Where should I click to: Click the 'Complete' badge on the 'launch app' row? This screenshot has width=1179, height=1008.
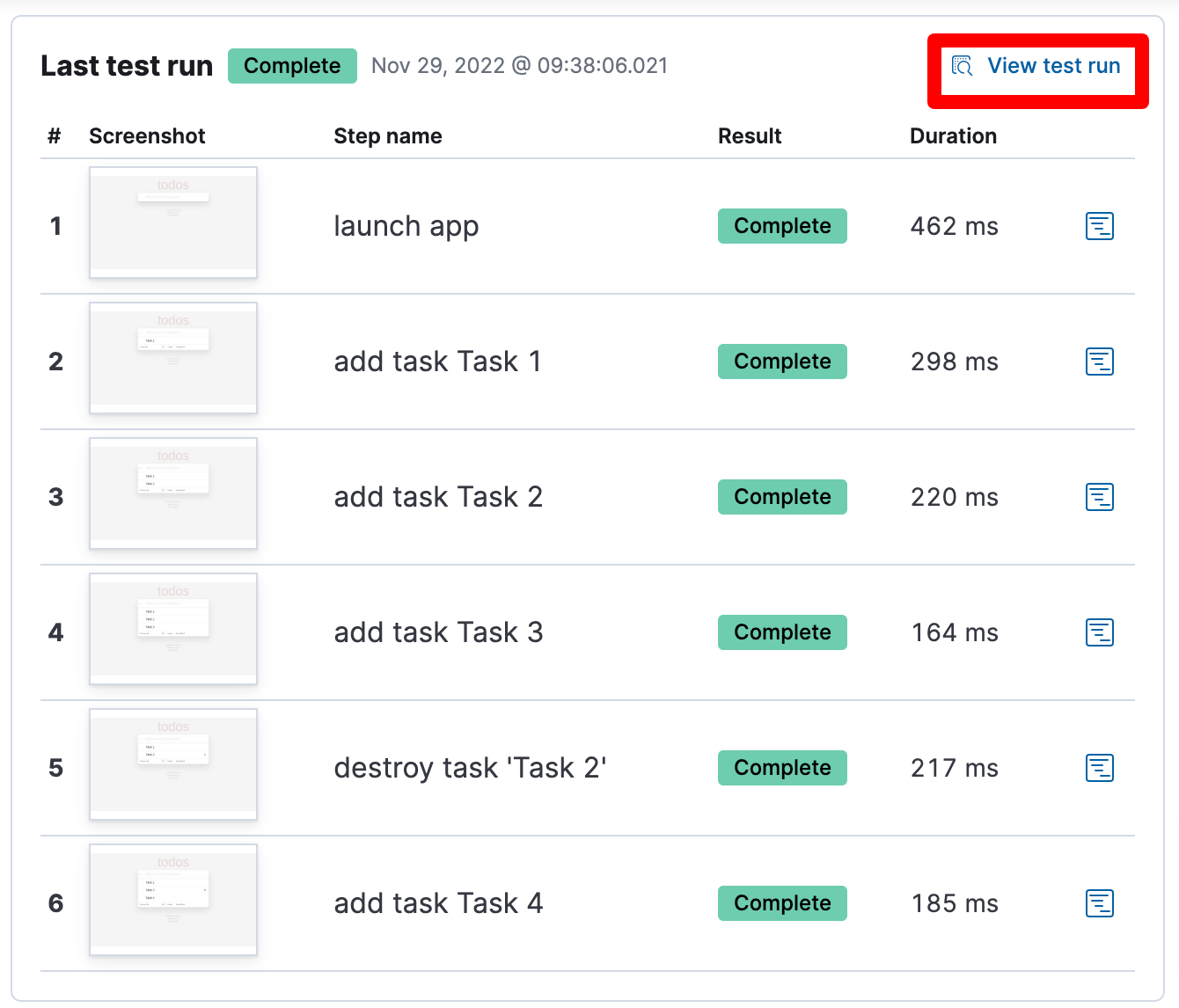782,226
